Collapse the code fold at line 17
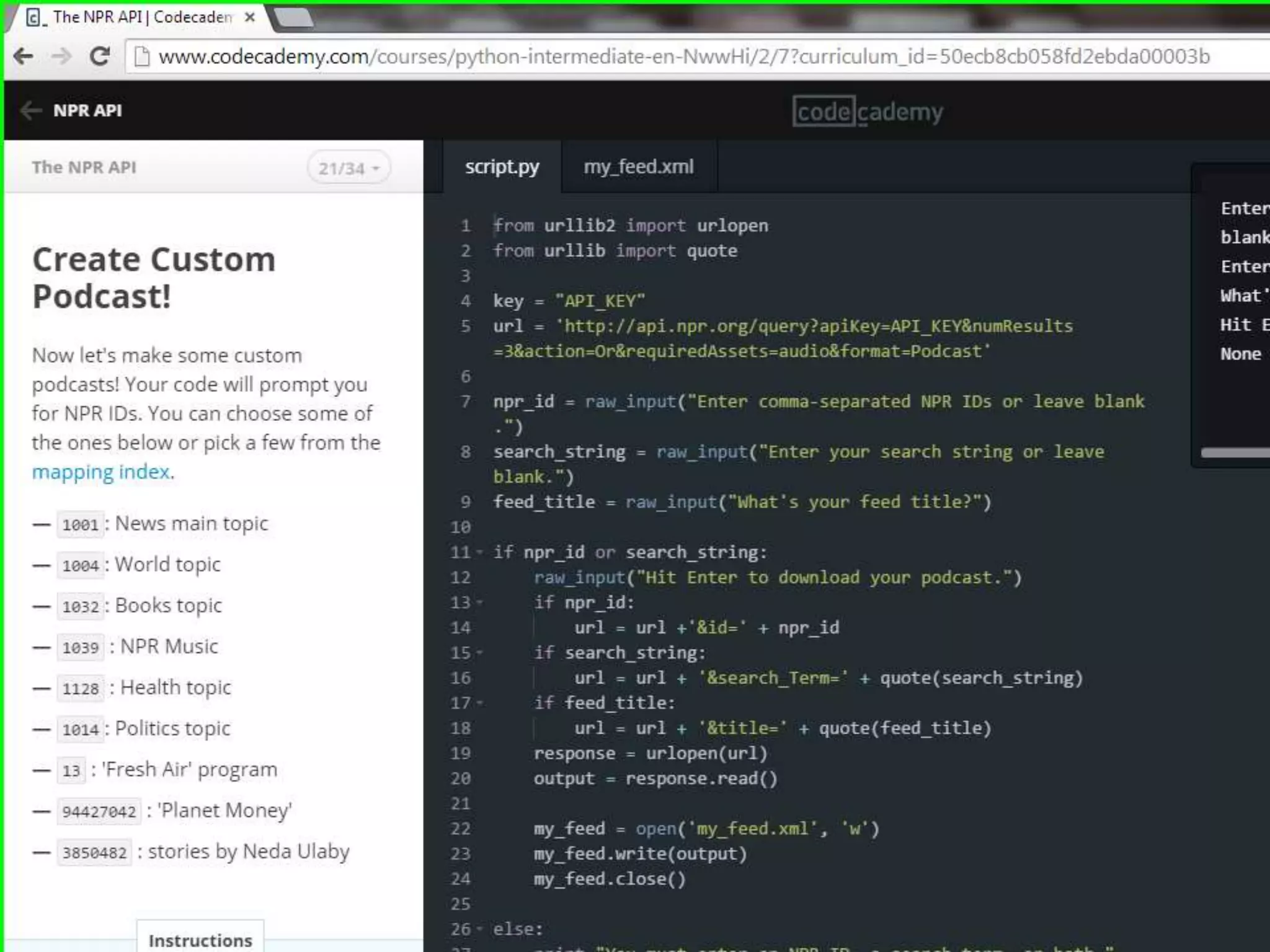The height and width of the screenshot is (952, 1270). (x=479, y=703)
